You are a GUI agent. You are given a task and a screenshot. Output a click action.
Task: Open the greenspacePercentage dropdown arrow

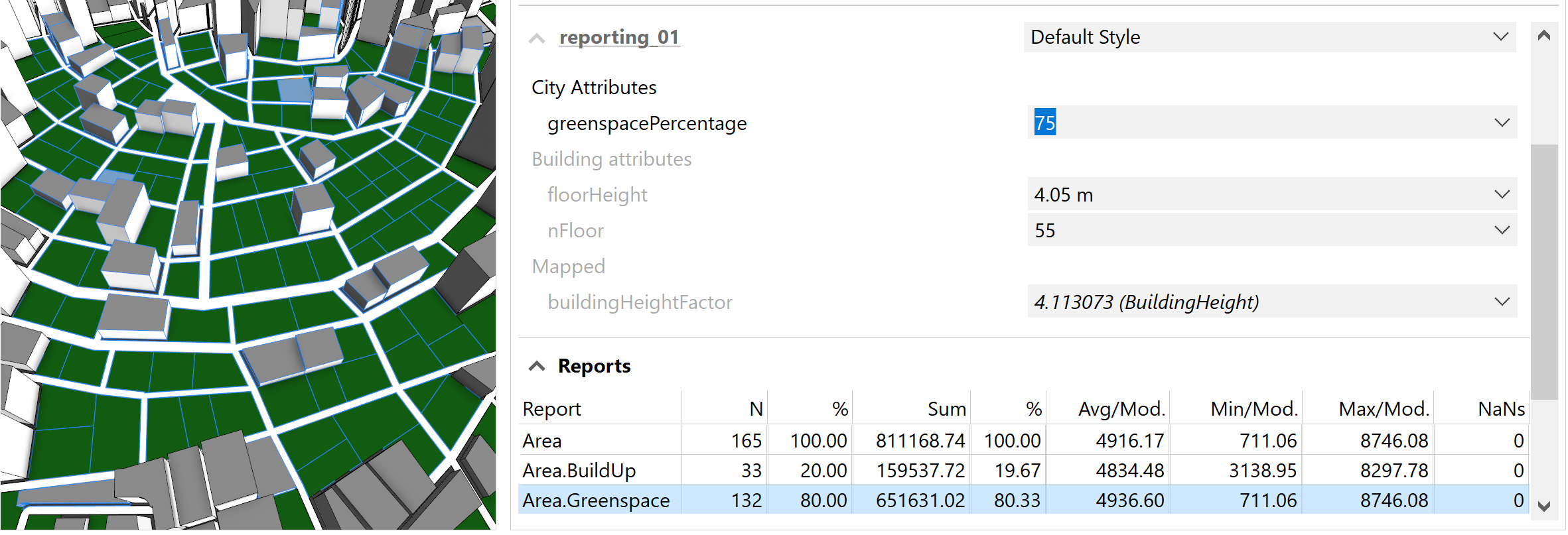click(1502, 123)
